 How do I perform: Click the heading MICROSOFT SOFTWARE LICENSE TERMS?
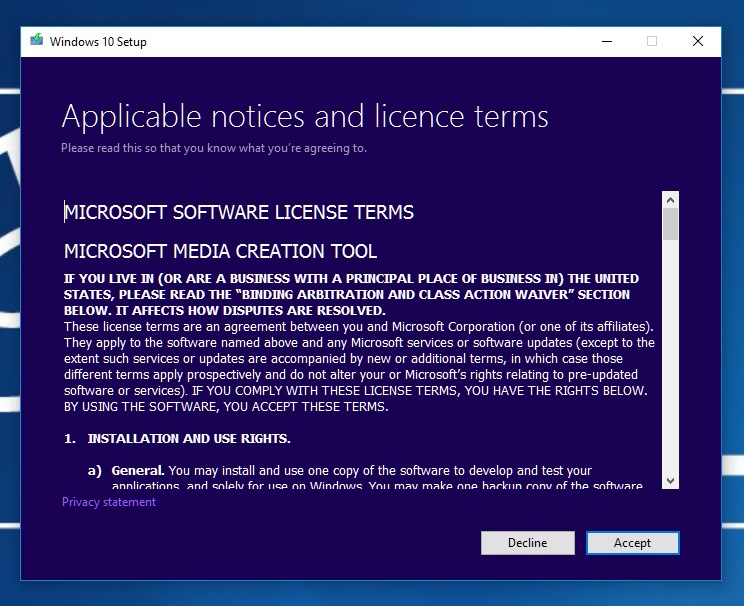click(x=239, y=212)
